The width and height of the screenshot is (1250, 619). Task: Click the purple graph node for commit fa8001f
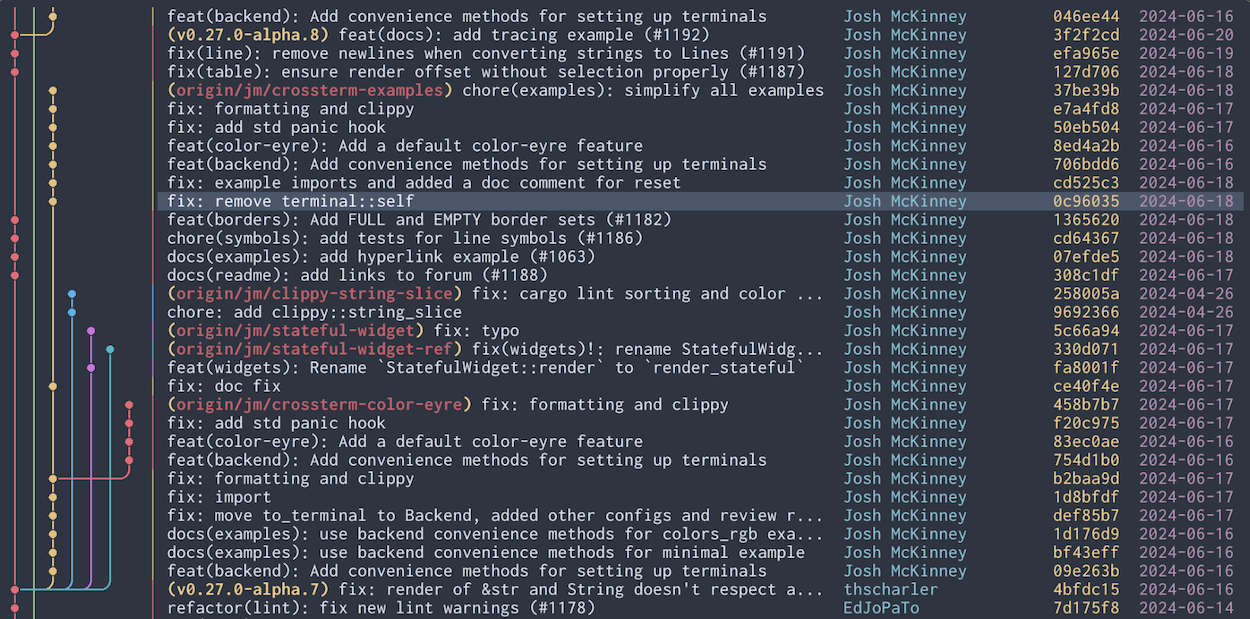coord(91,368)
